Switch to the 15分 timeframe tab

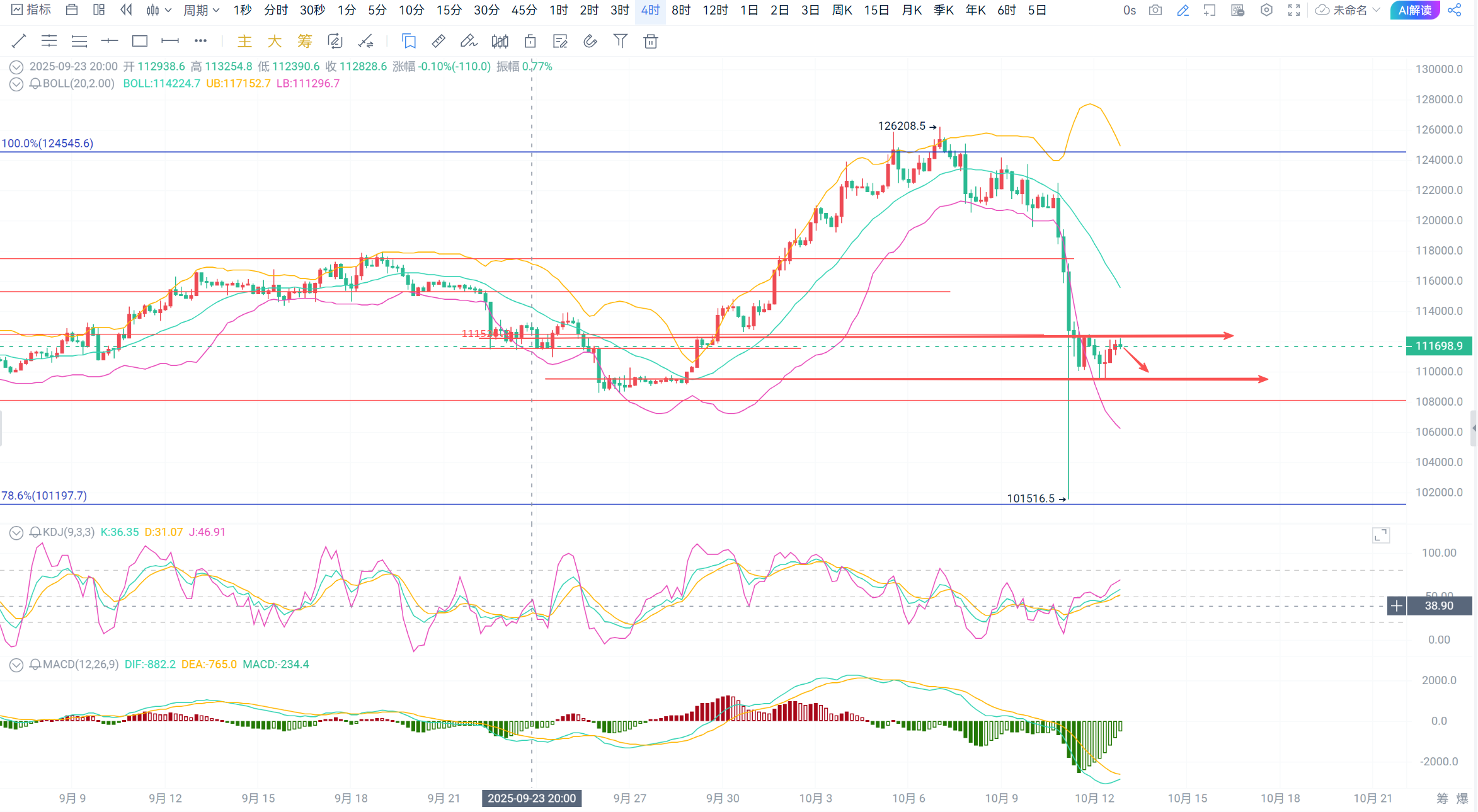449,10
